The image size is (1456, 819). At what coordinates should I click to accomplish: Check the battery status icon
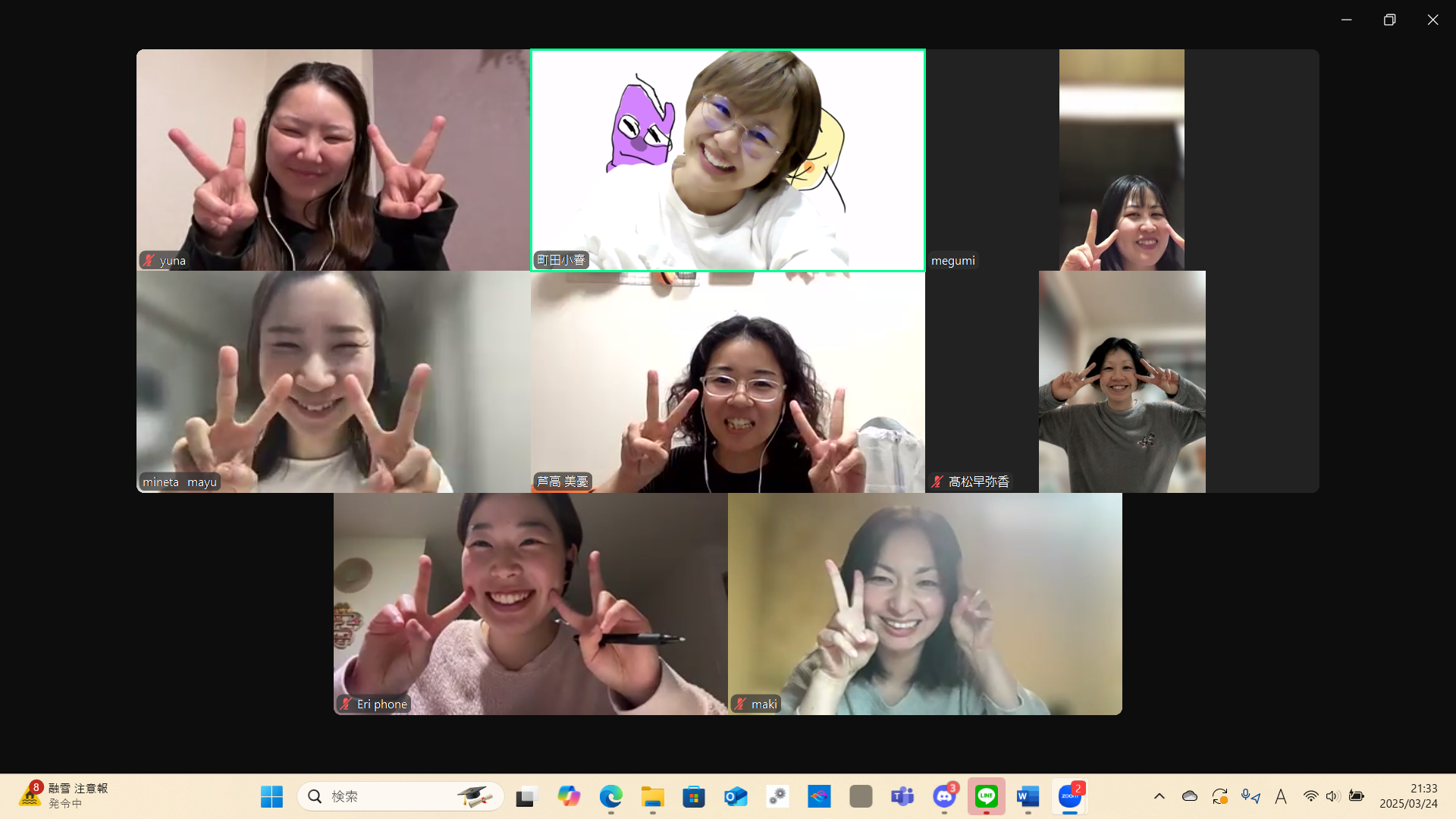pos(1356,796)
